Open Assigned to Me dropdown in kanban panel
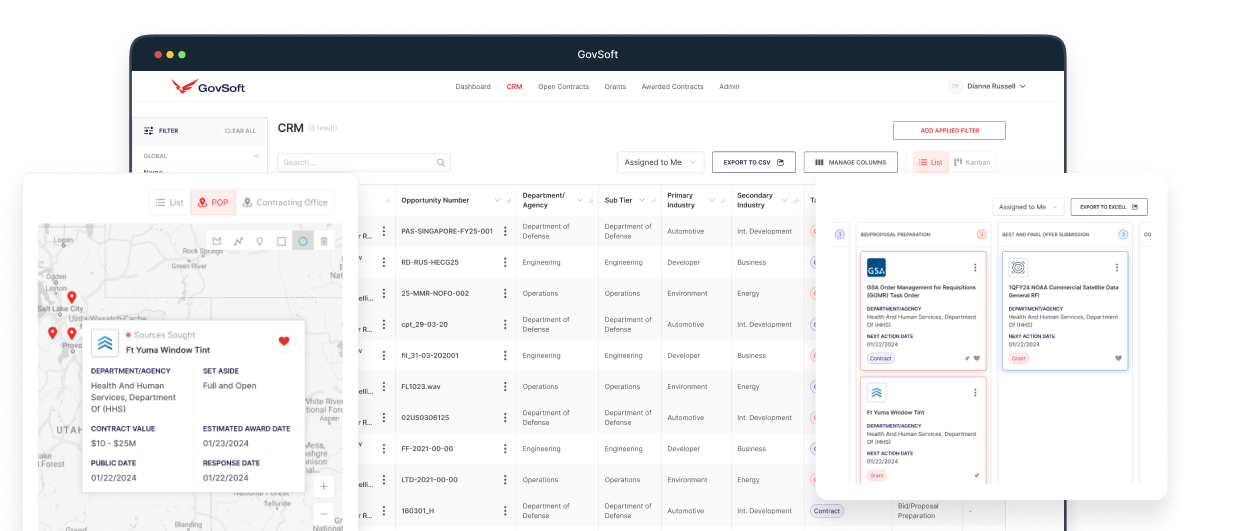Image resolution: width=1235 pixels, height=531 pixels. click(1027, 207)
